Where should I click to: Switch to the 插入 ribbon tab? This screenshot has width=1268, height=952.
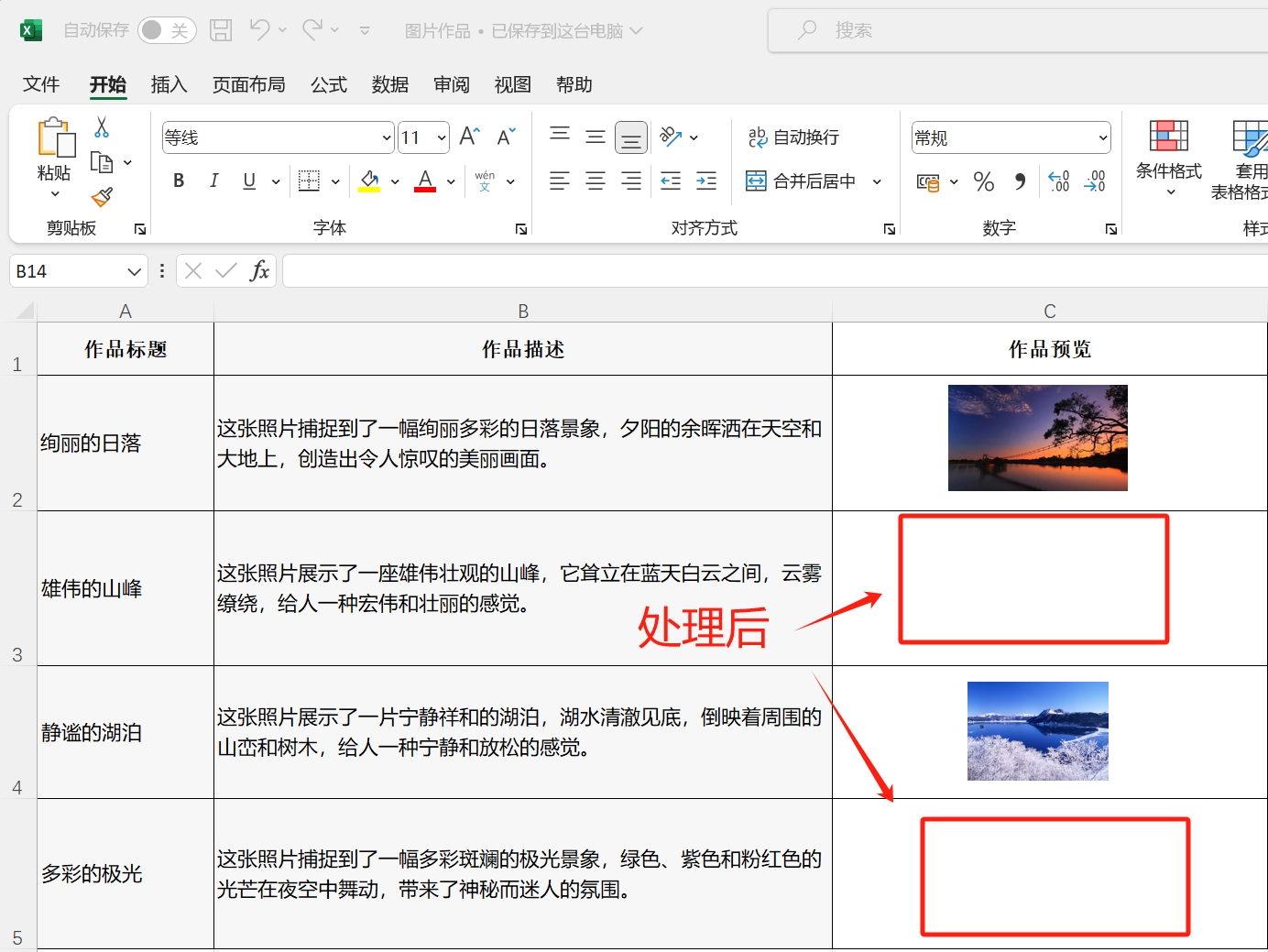[x=168, y=84]
